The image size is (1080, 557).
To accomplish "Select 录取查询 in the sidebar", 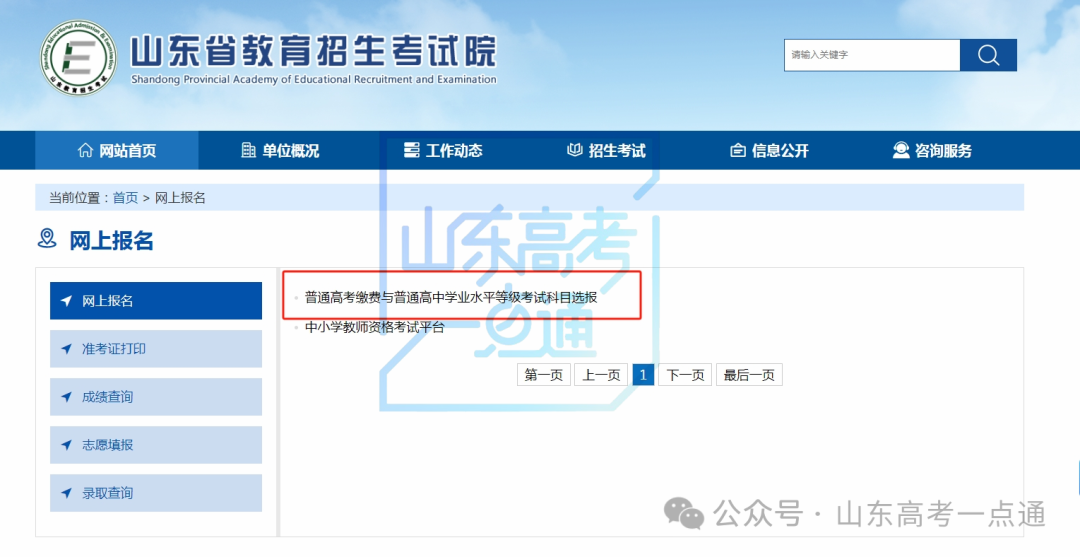I will pos(156,493).
